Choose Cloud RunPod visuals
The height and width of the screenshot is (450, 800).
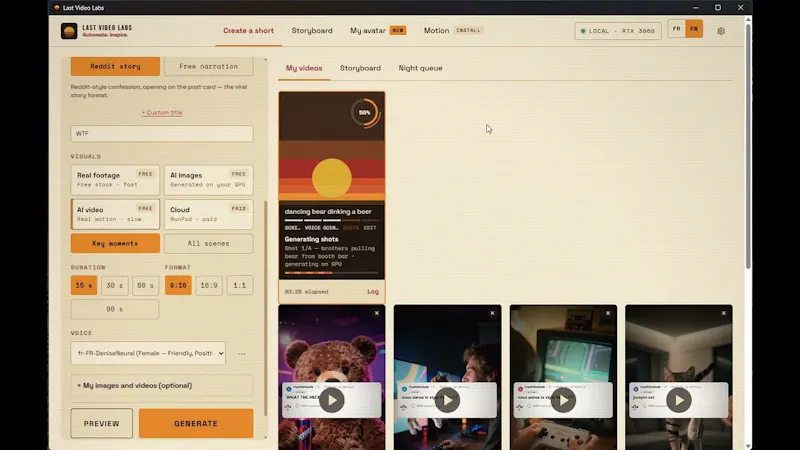pyautogui.click(x=209, y=214)
